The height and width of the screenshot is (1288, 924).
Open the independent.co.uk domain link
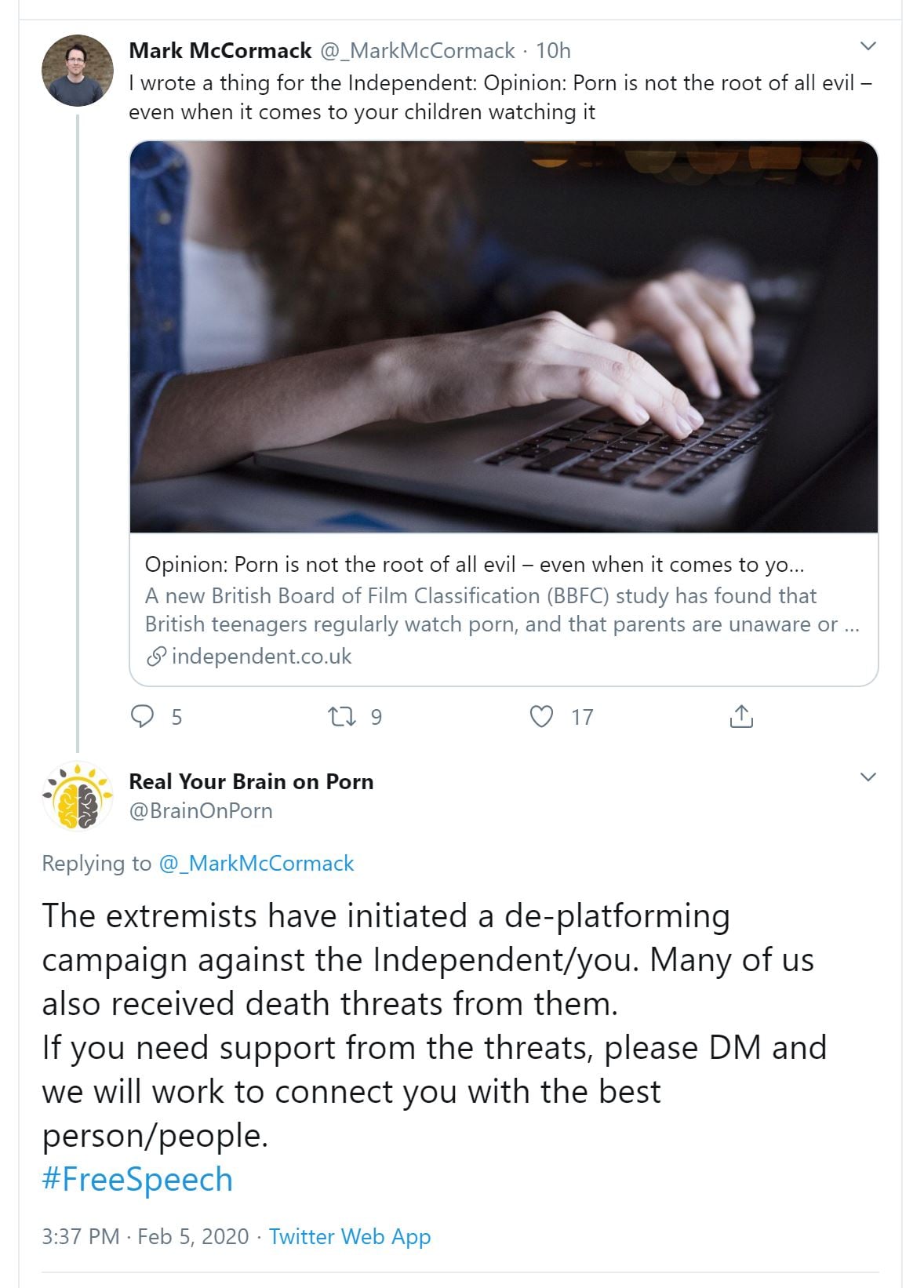(261, 656)
